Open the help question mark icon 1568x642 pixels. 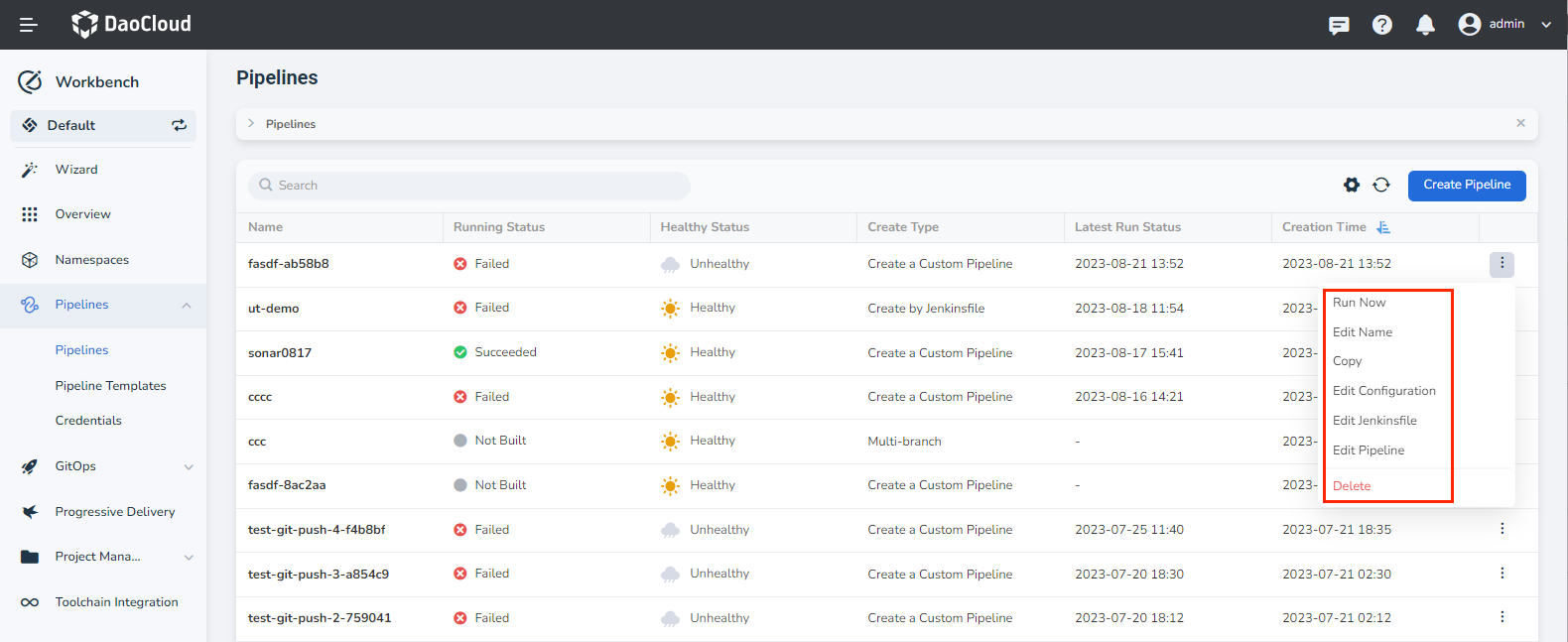click(1381, 25)
